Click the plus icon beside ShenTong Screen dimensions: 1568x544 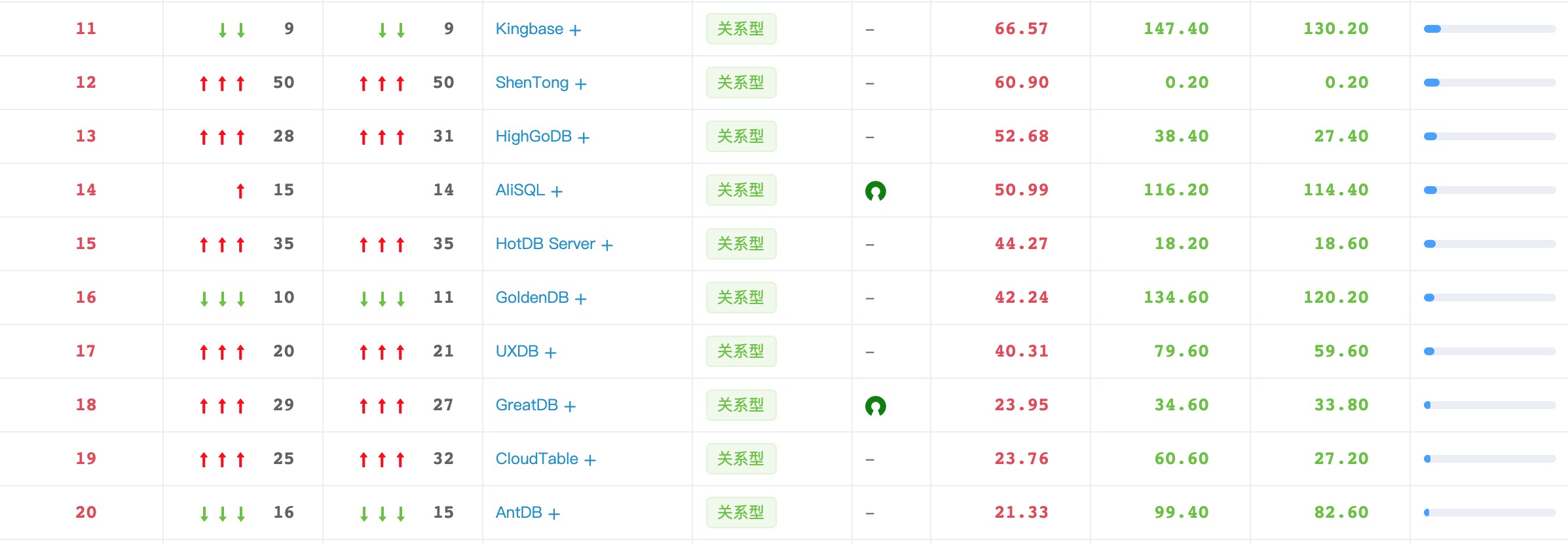580,84
